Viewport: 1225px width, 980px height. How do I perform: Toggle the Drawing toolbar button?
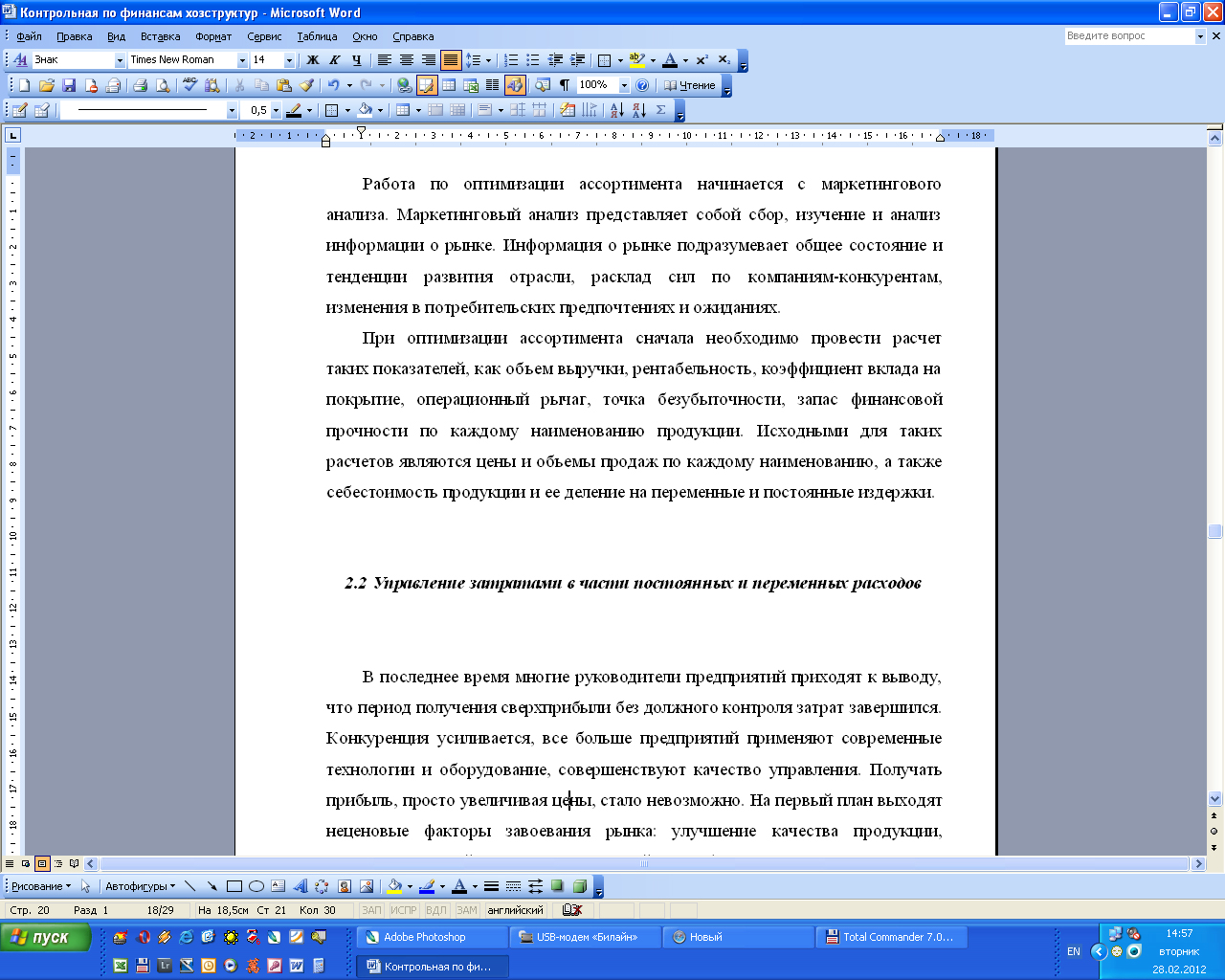click(x=515, y=85)
